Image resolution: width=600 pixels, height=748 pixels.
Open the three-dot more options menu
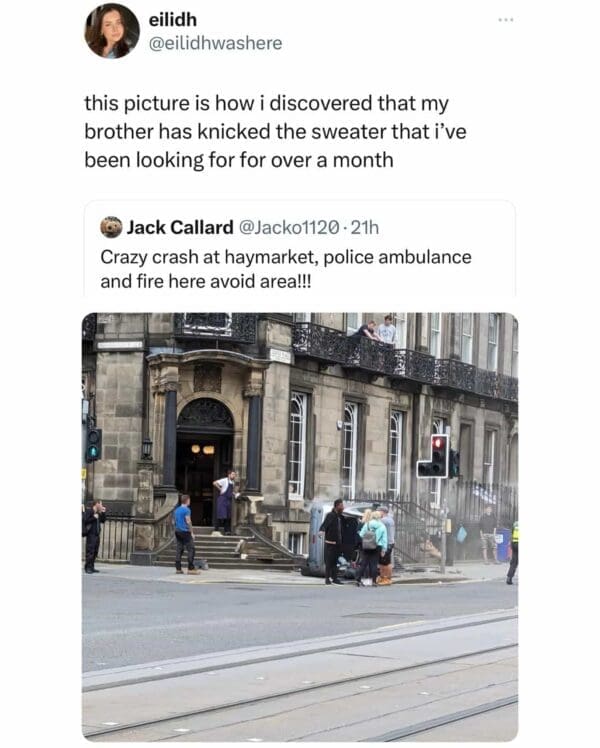click(x=506, y=20)
